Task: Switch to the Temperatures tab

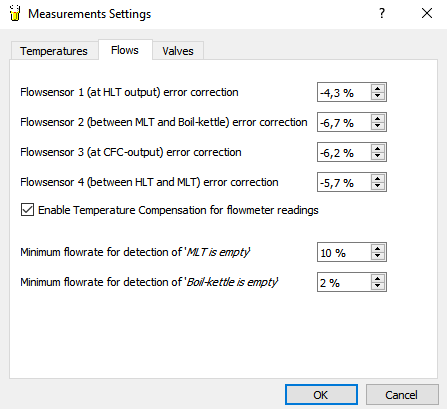Action: pyautogui.click(x=54, y=51)
